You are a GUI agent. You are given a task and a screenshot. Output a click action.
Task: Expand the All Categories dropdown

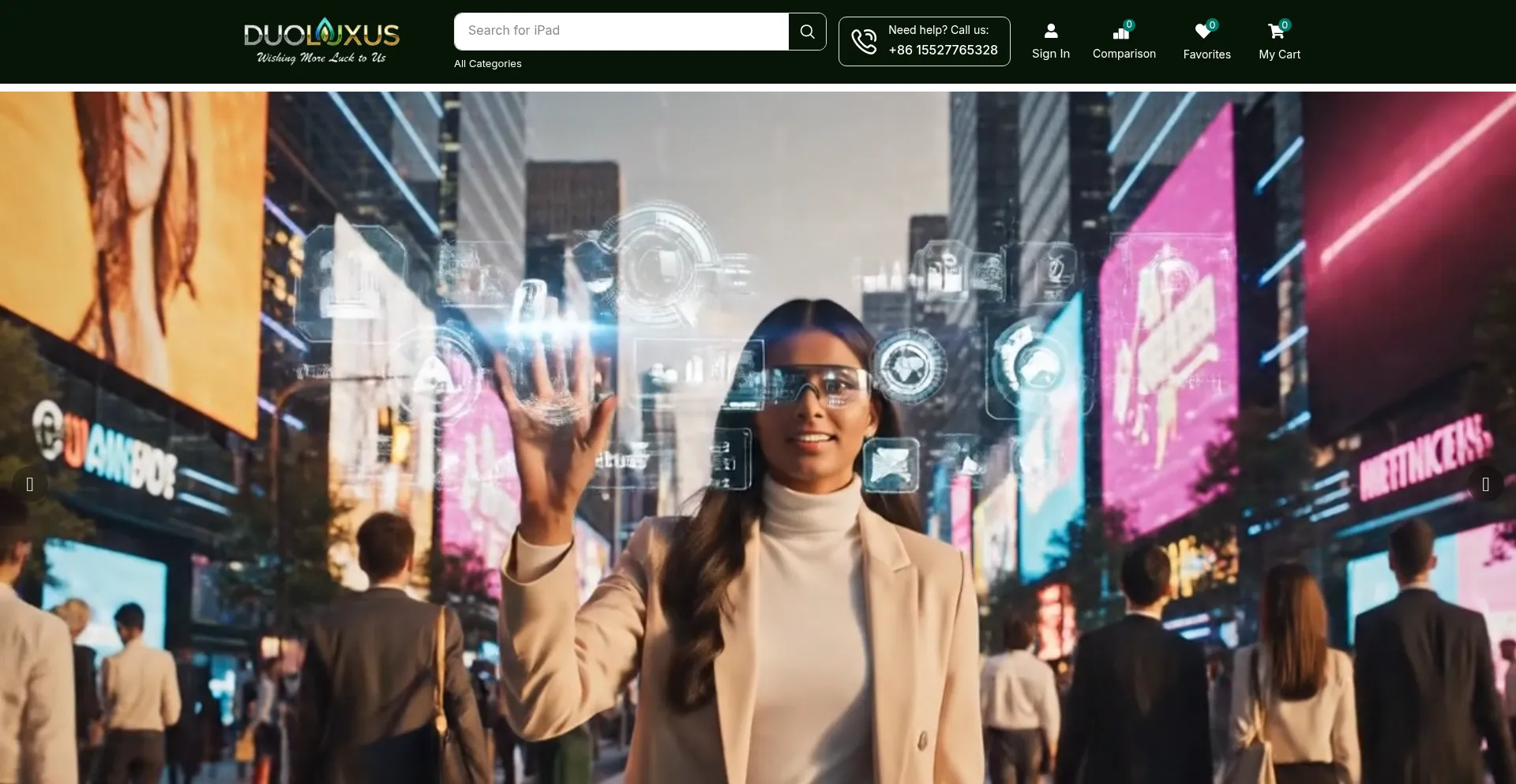(x=487, y=64)
